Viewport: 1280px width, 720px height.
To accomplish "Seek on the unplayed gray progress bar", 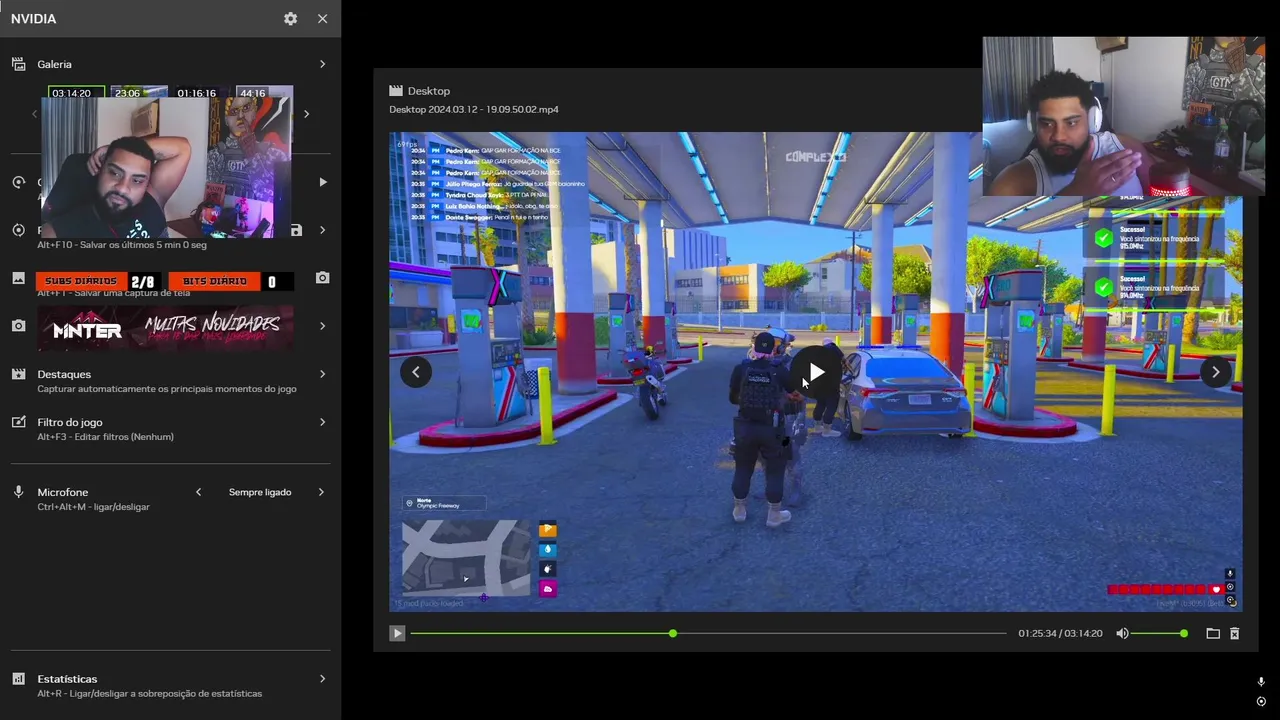I will [x=842, y=634].
